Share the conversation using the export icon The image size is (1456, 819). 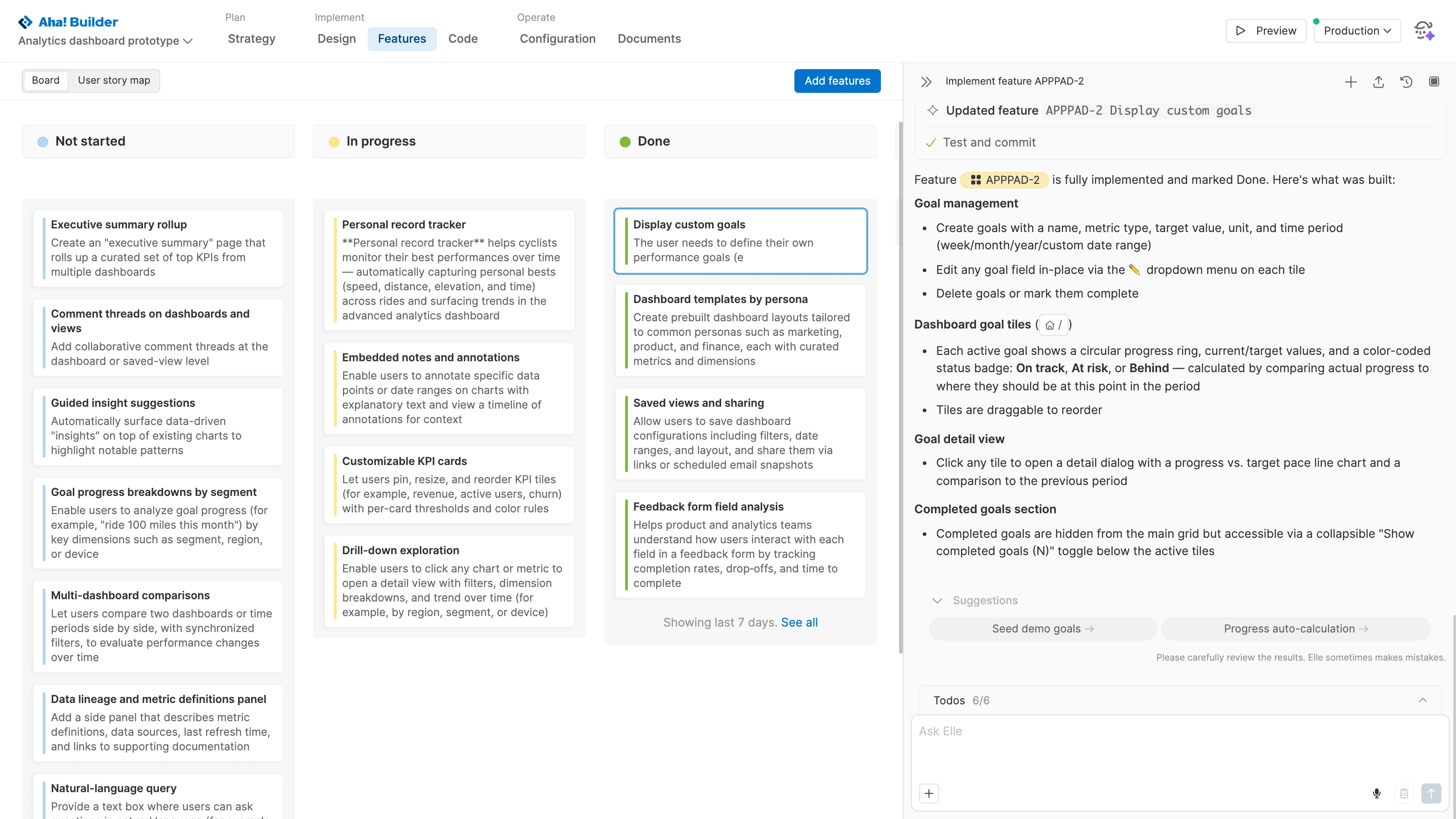pyautogui.click(x=1378, y=82)
